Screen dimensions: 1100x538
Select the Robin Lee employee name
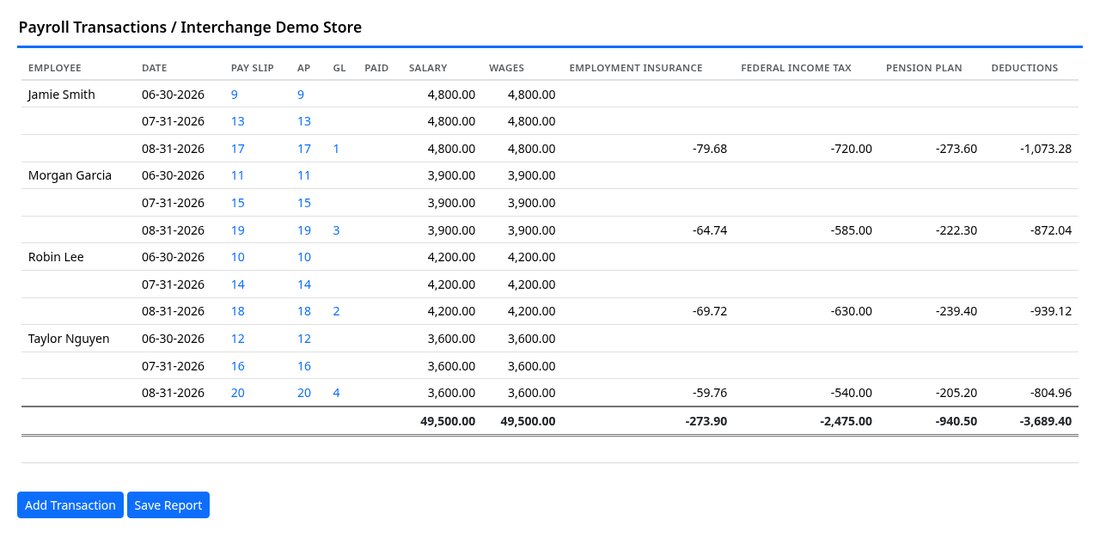pyautogui.click(x=55, y=257)
